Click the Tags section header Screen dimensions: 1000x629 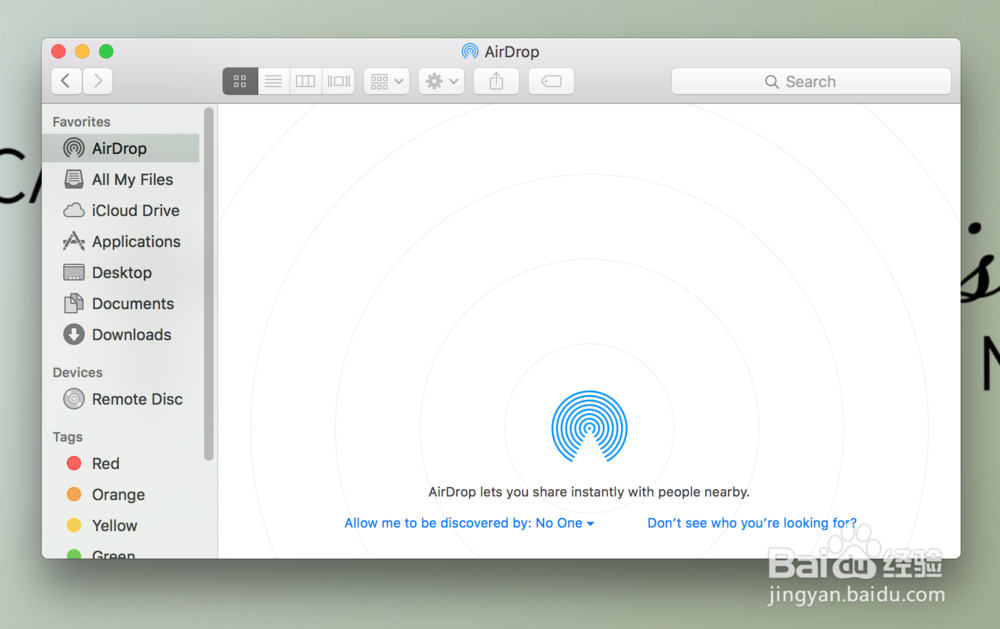coord(68,437)
